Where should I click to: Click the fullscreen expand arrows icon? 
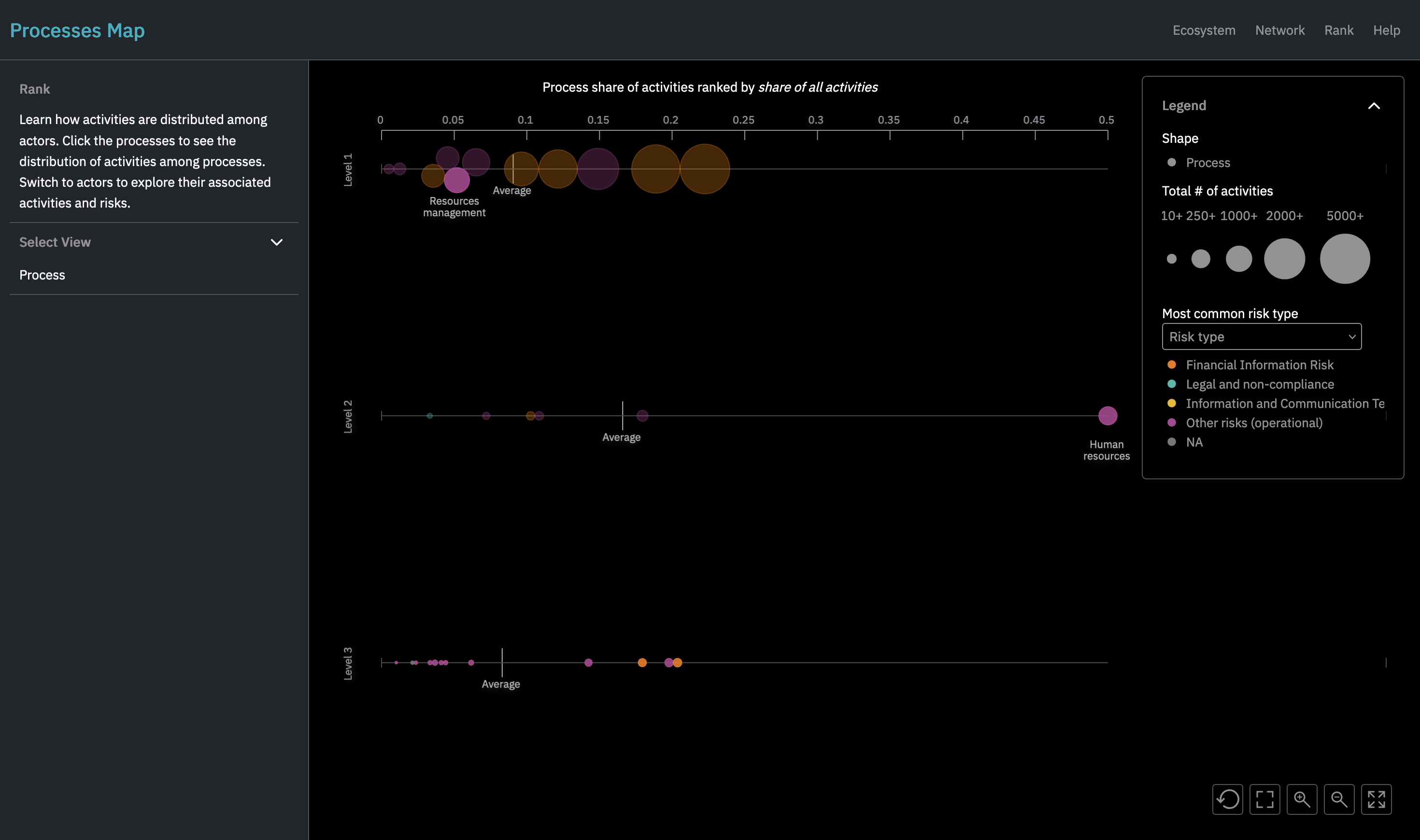coord(1376,799)
